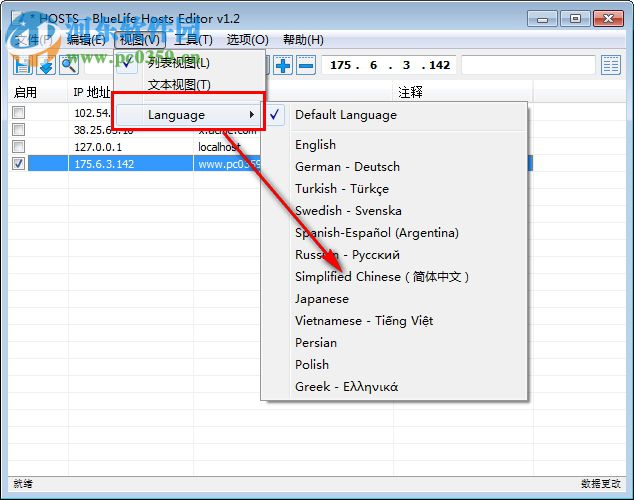The image size is (634, 500).
Task: Choose German - Deutsch language
Action: coord(394,167)
